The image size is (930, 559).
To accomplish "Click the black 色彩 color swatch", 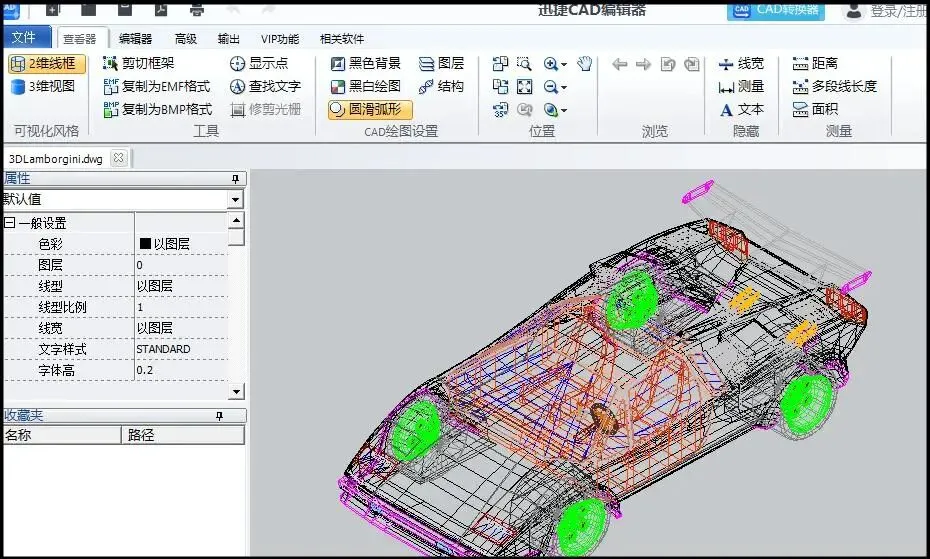I will click(145, 243).
